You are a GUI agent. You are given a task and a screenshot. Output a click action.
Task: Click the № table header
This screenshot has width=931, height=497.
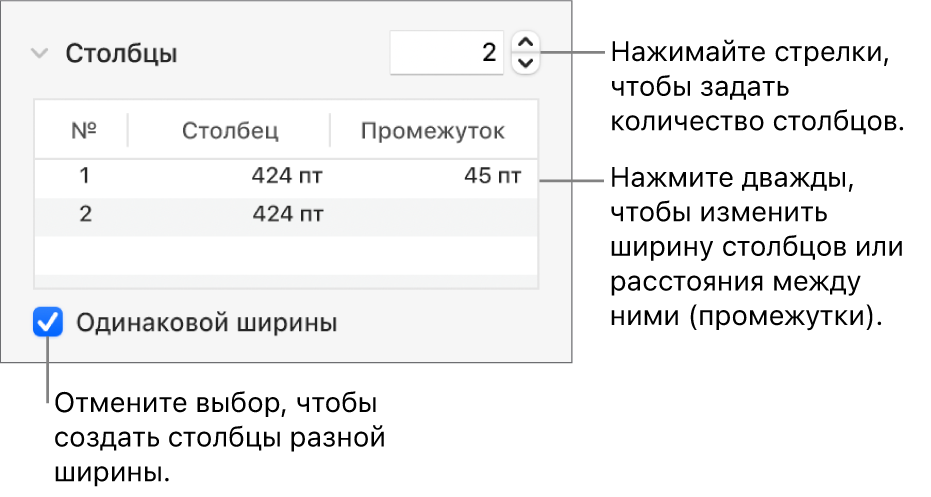pos(82,131)
